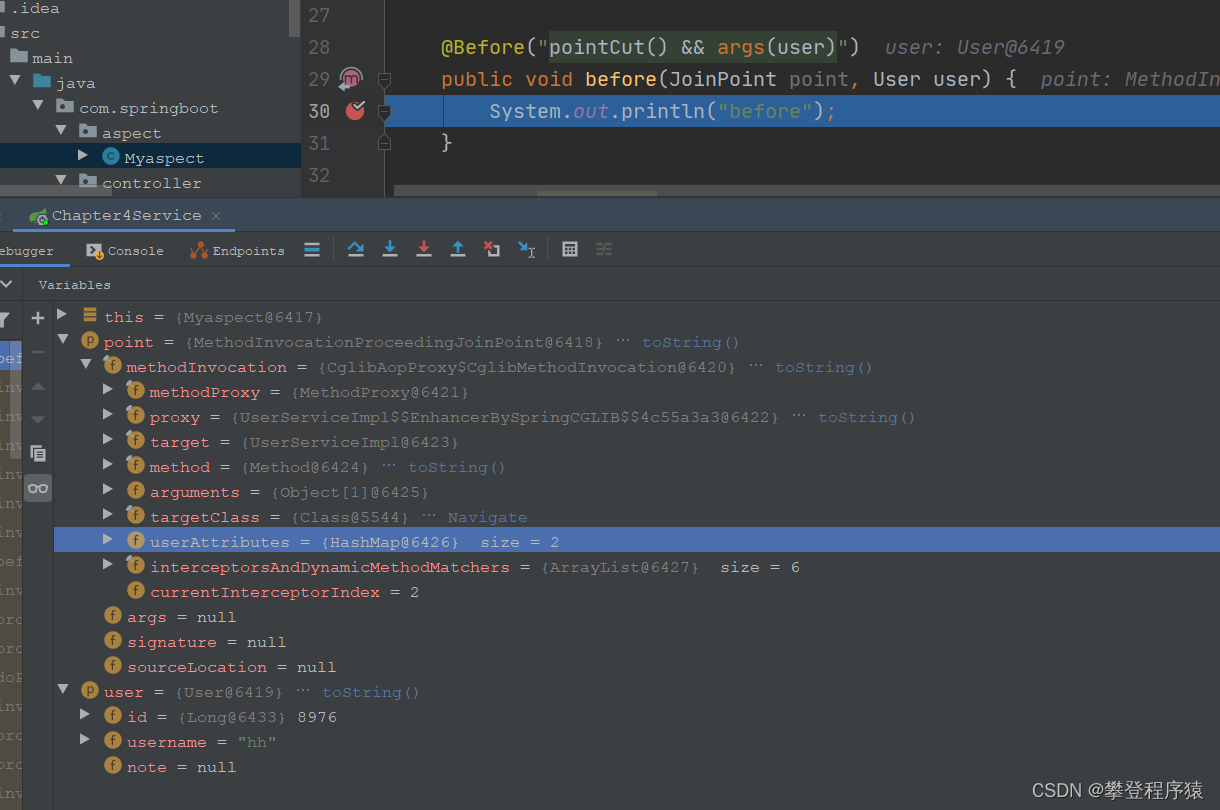Expand the userAttributes HashMap node
This screenshot has width=1220, height=810.
click(108, 541)
